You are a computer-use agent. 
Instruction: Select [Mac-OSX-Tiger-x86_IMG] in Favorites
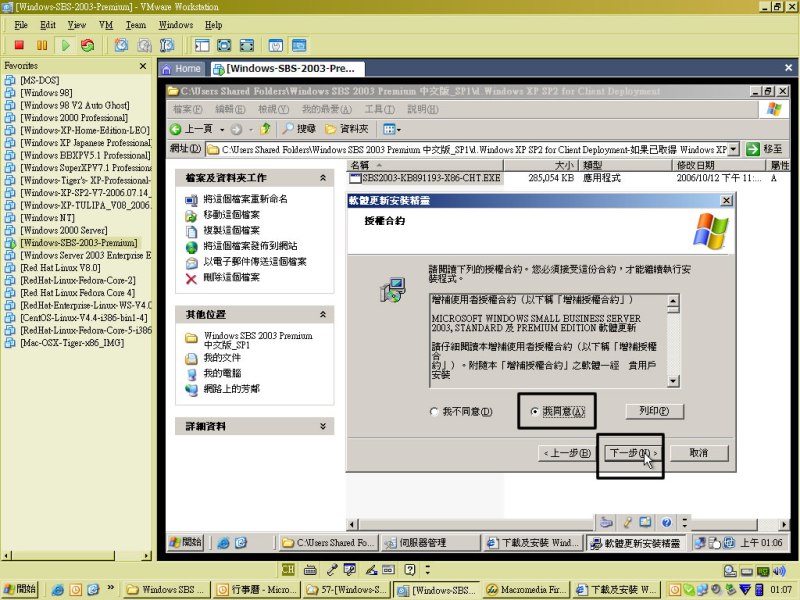click(72, 343)
